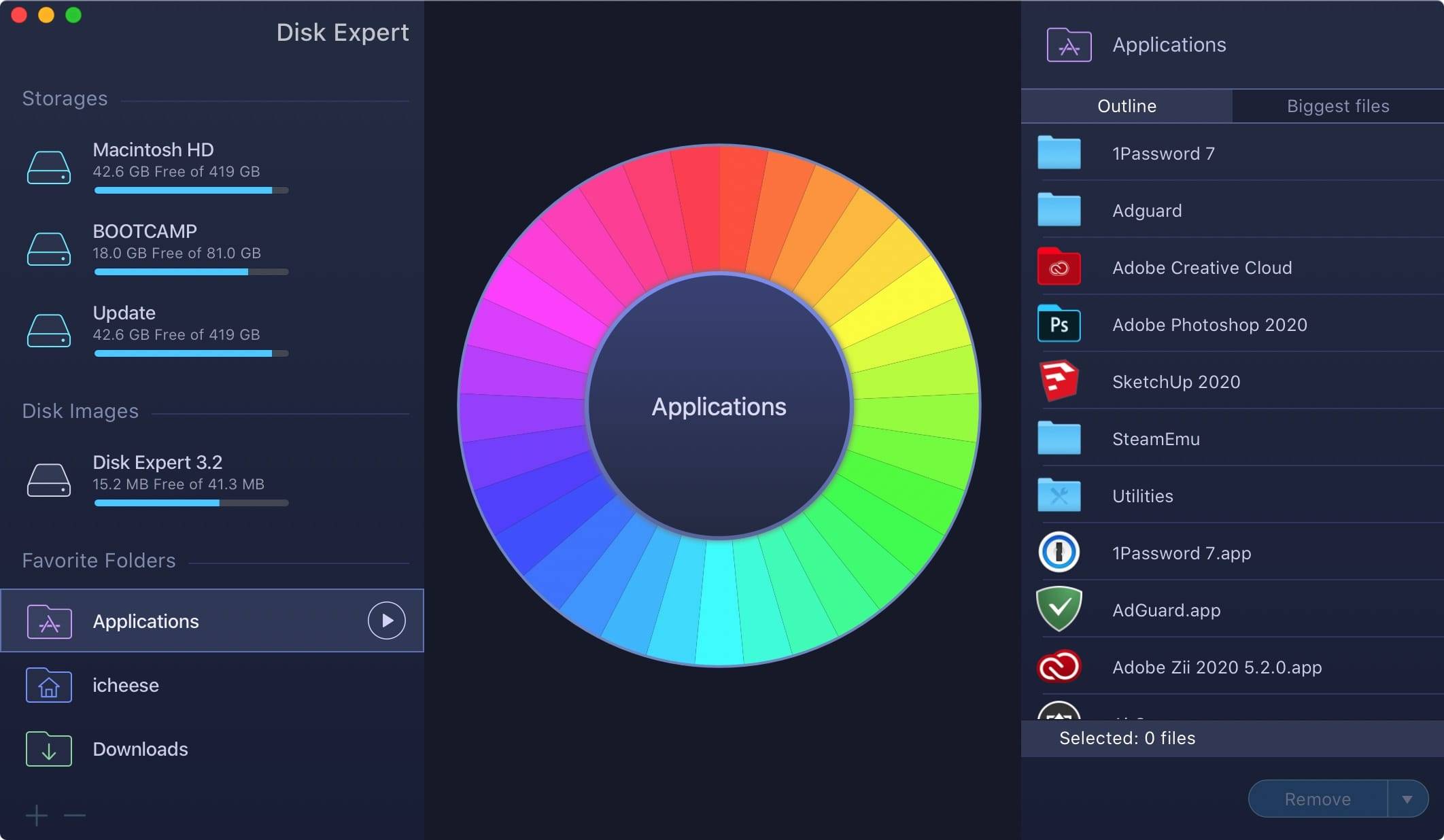This screenshot has height=840, width=1444.
Task: Open the icheese home folder
Action: 125,685
